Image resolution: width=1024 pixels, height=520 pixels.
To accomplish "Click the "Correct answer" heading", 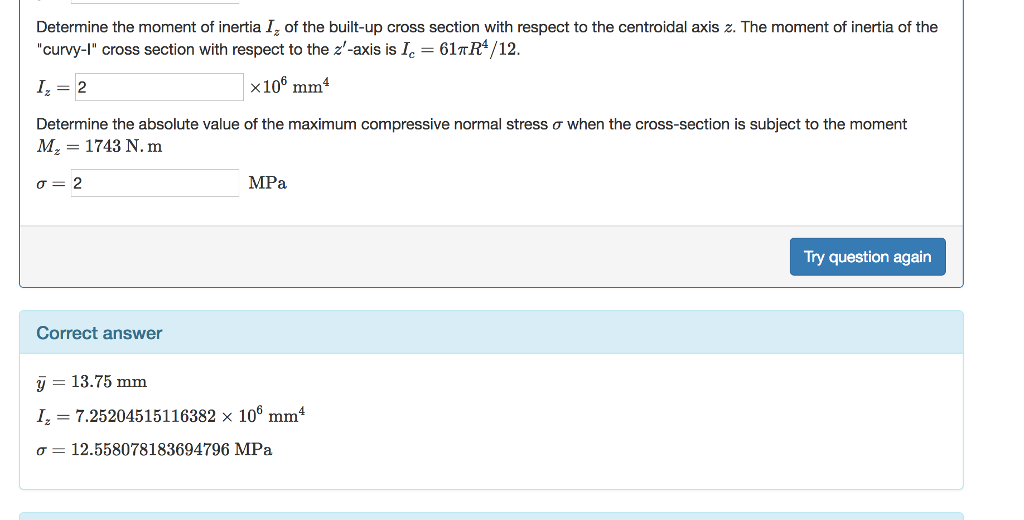I will [99, 333].
